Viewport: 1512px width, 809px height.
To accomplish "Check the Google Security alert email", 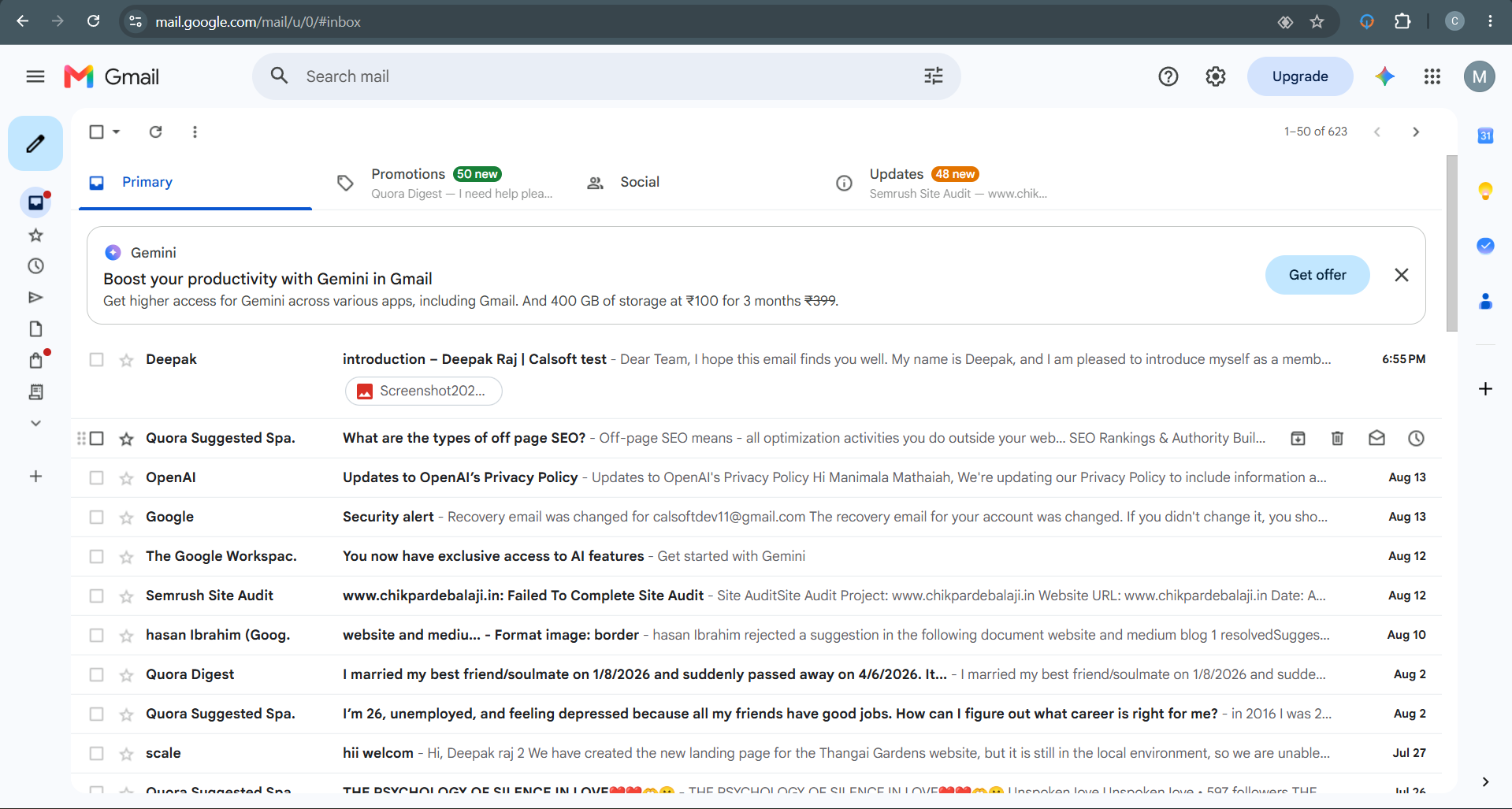I will coord(96,517).
